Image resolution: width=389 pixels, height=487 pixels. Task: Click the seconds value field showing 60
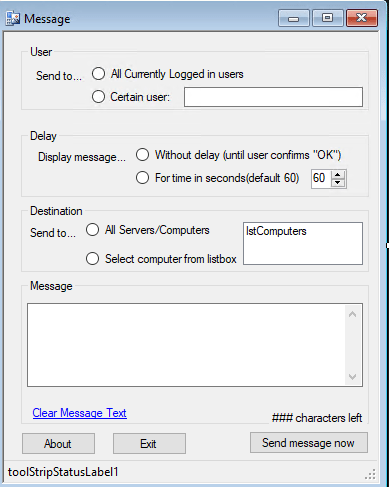pos(321,178)
